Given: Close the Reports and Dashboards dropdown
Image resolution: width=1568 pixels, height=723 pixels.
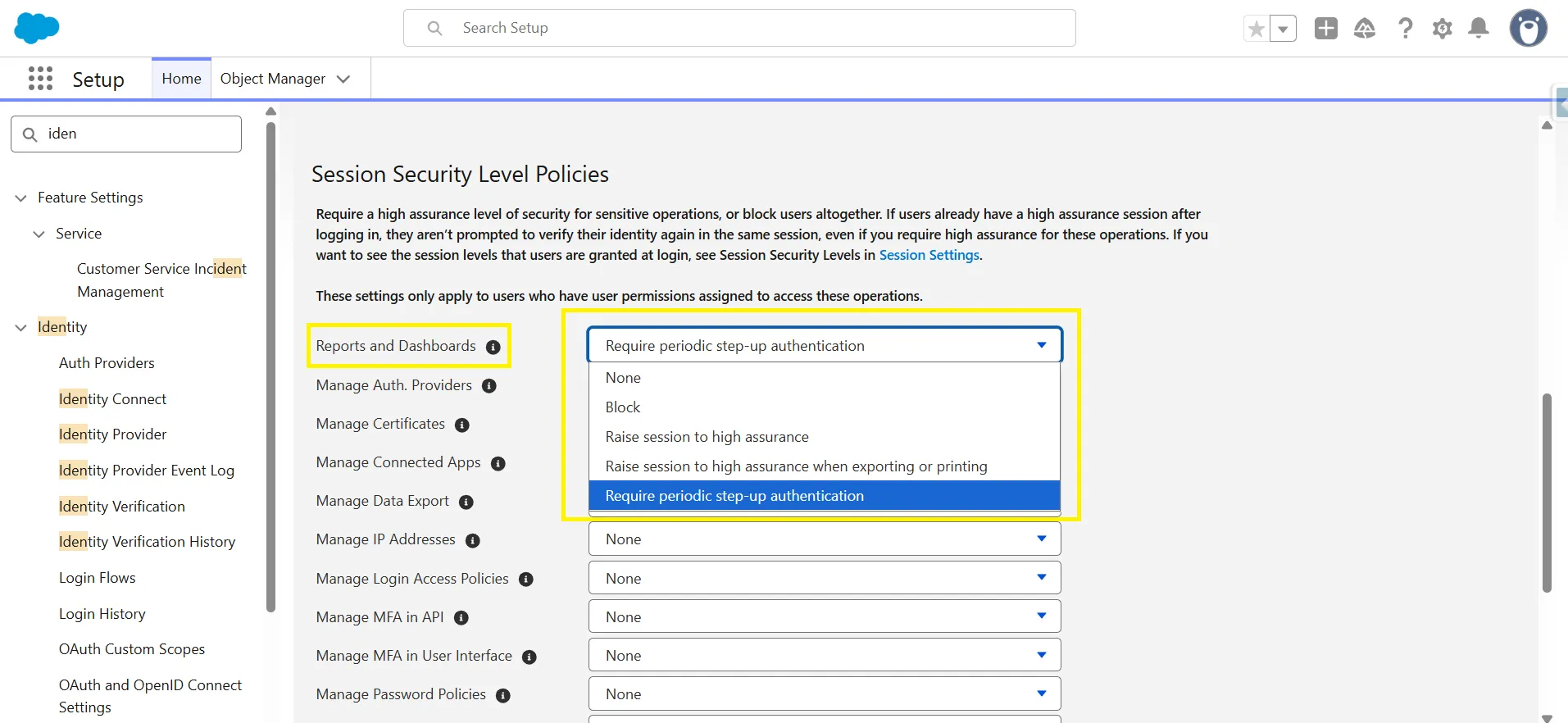Looking at the screenshot, I should pyautogui.click(x=825, y=345).
